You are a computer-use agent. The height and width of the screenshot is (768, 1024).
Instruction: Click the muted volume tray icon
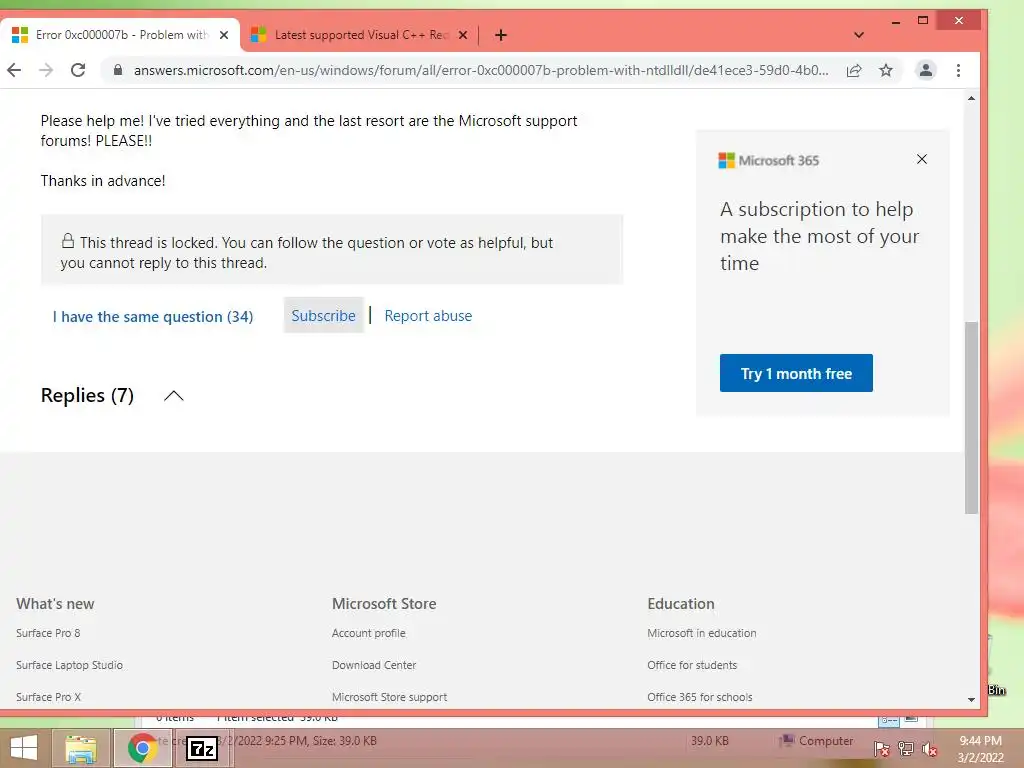coord(929,749)
